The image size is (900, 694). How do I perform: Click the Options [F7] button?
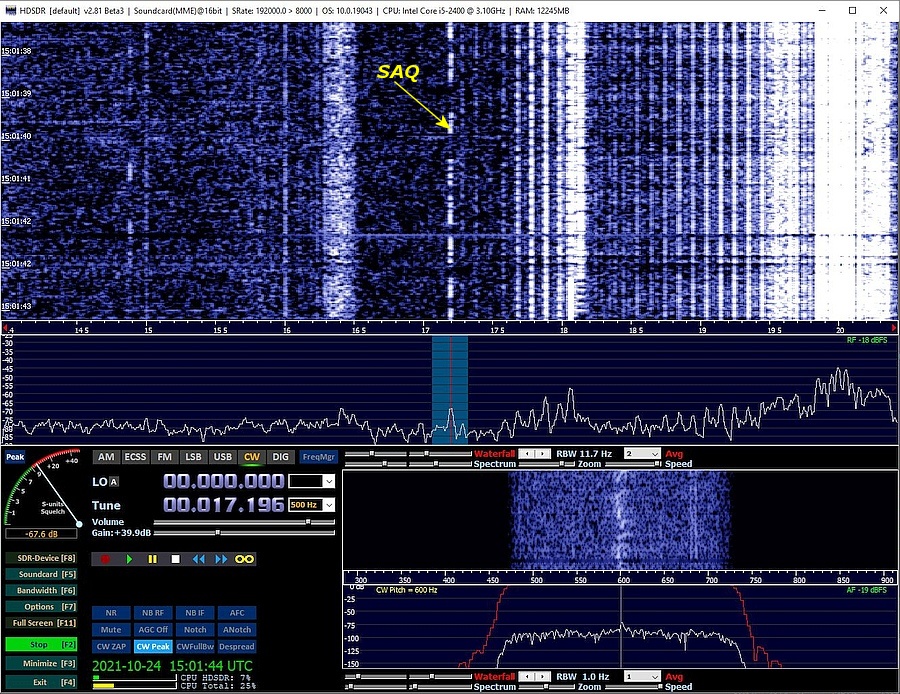pyautogui.click(x=39, y=607)
